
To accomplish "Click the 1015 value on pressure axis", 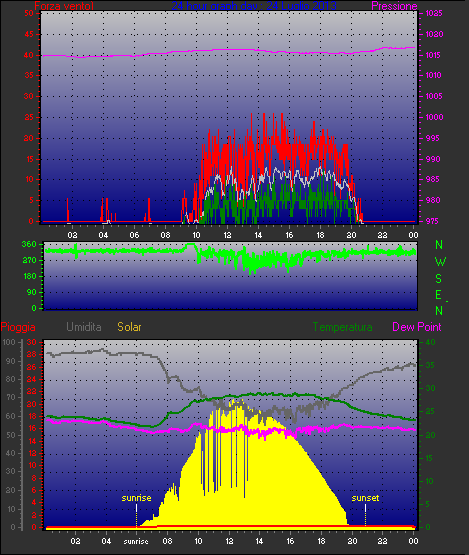I will tap(434, 55).
